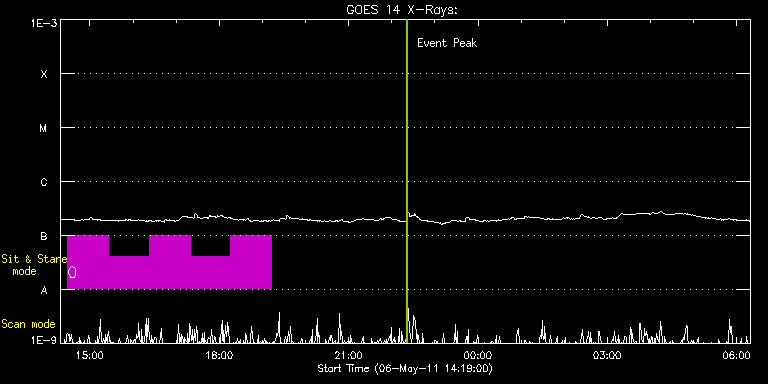Click the white '0' marker in magenta block

(x=72, y=272)
